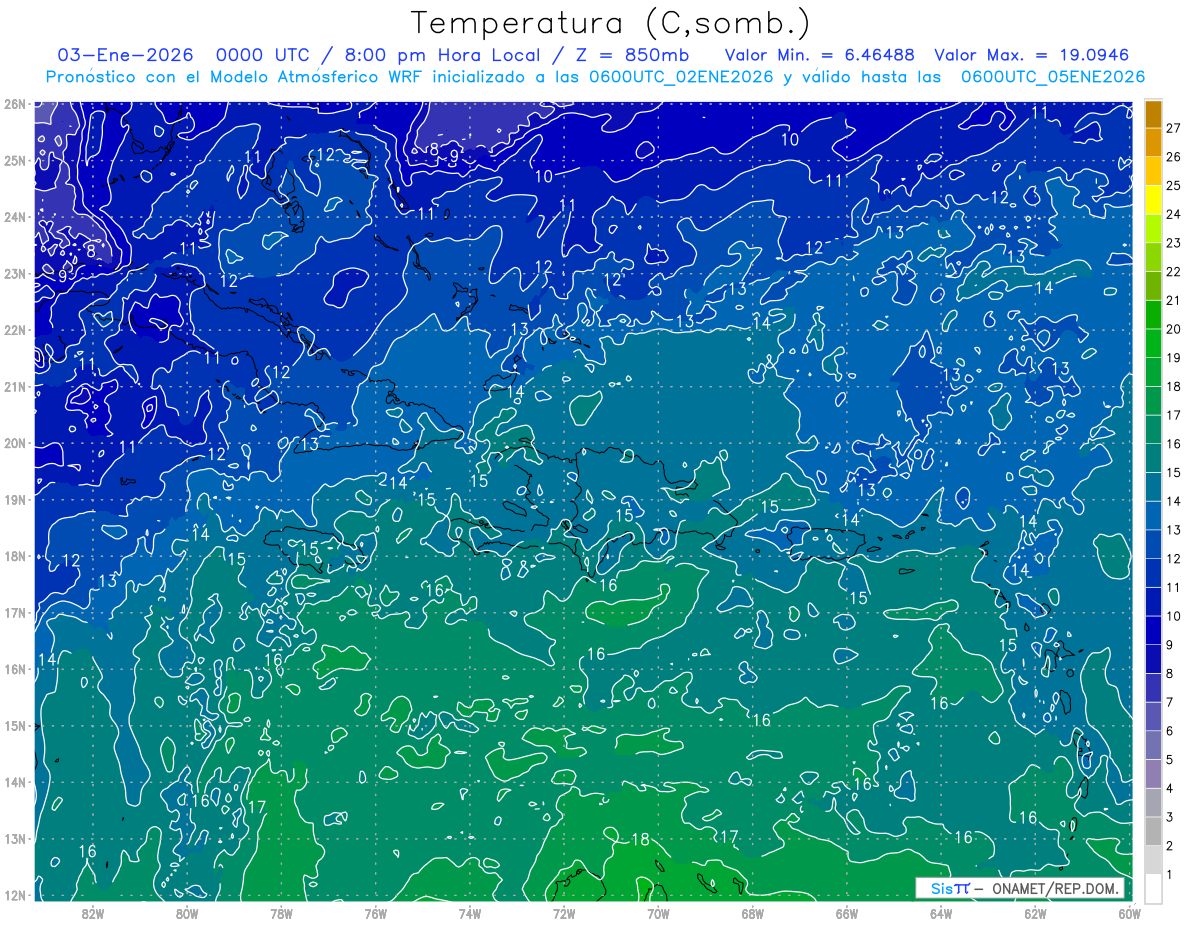Click the "78W" longitude axis label

pyautogui.click(x=281, y=913)
